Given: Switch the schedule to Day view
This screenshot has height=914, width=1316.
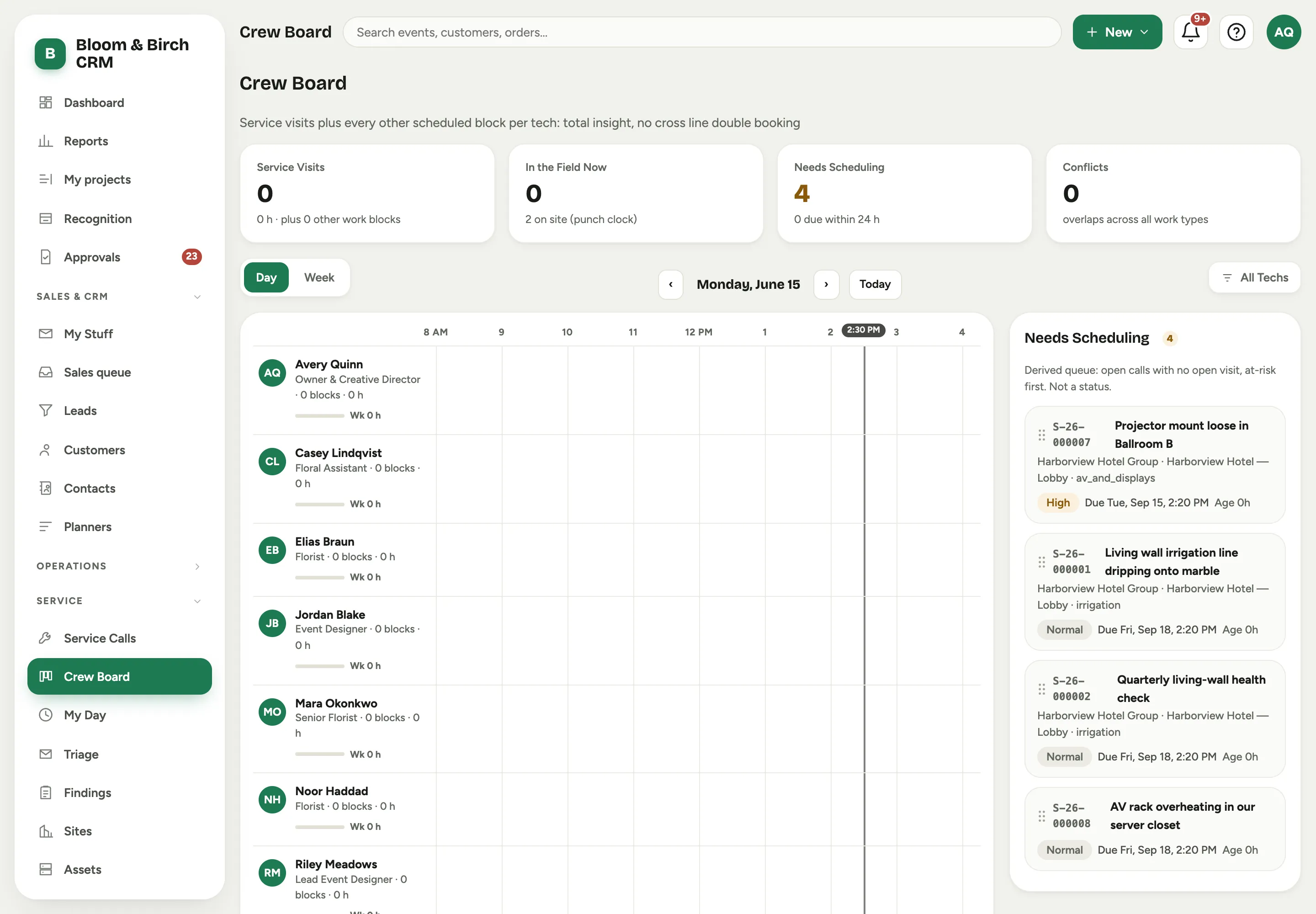Looking at the screenshot, I should [266, 278].
